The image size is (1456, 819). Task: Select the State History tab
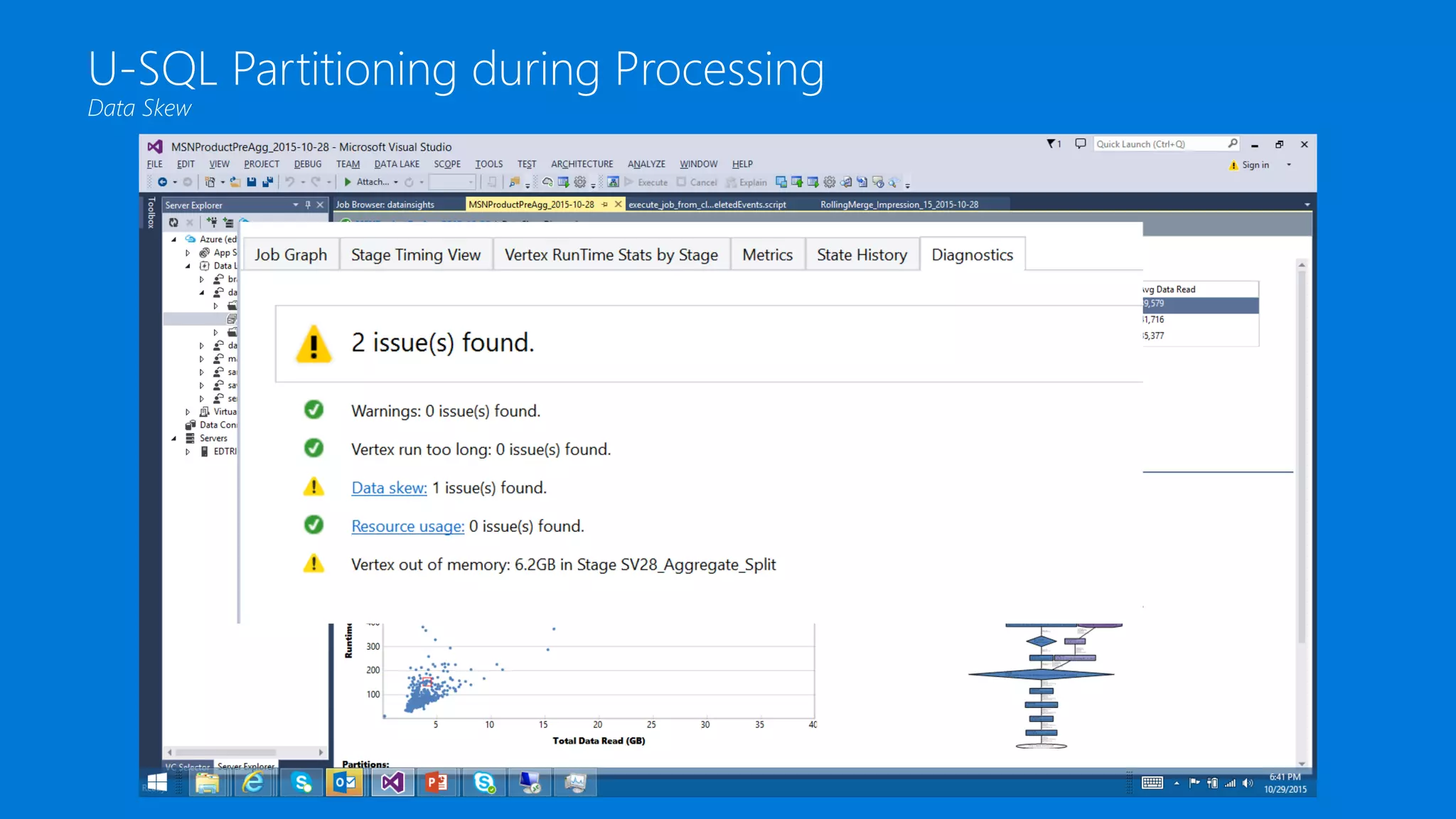point(862,255)
